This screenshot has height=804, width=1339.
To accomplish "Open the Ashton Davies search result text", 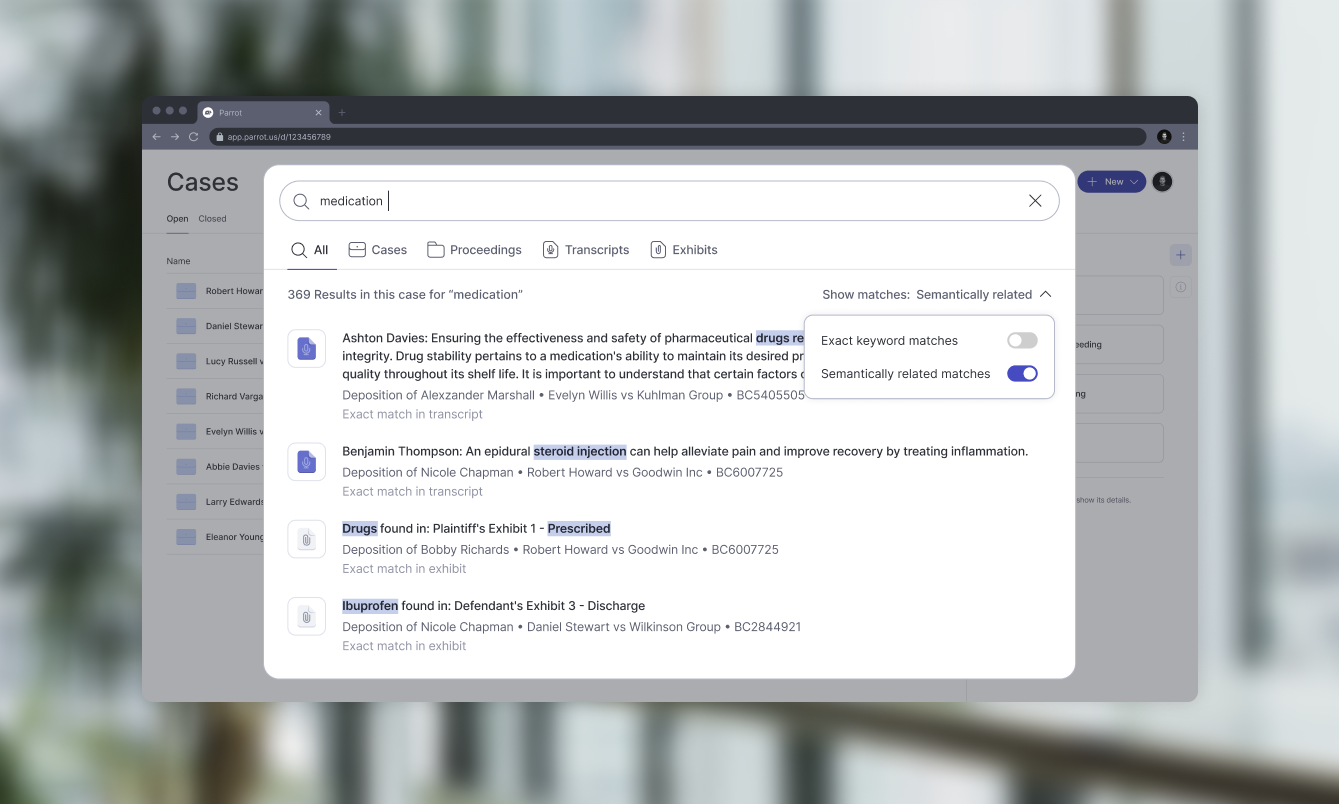I will click(573, 356).
